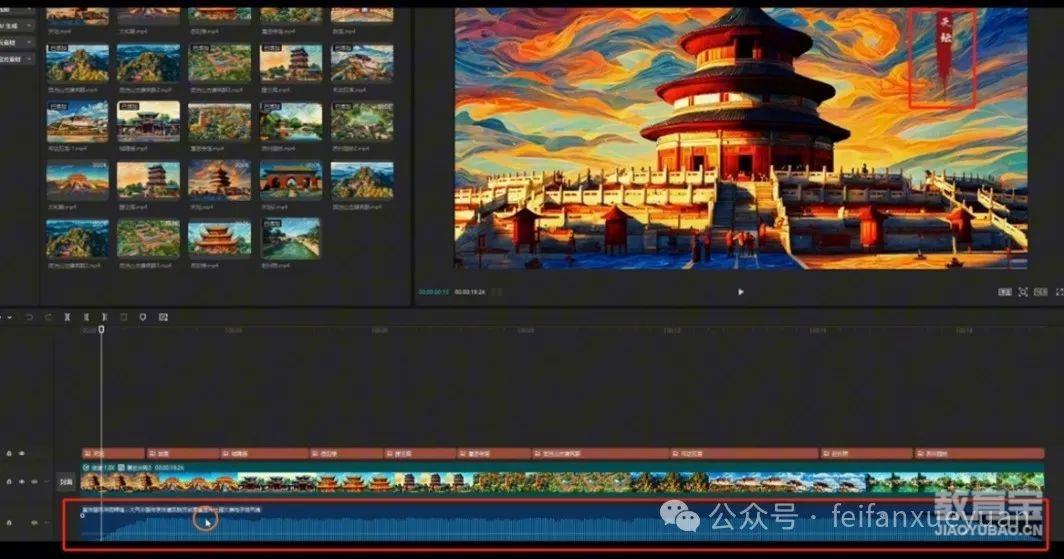Screen dimensions: 1064x559
Task: Click the freeze-frame image icon in toolbar
Action: [163, 317]
